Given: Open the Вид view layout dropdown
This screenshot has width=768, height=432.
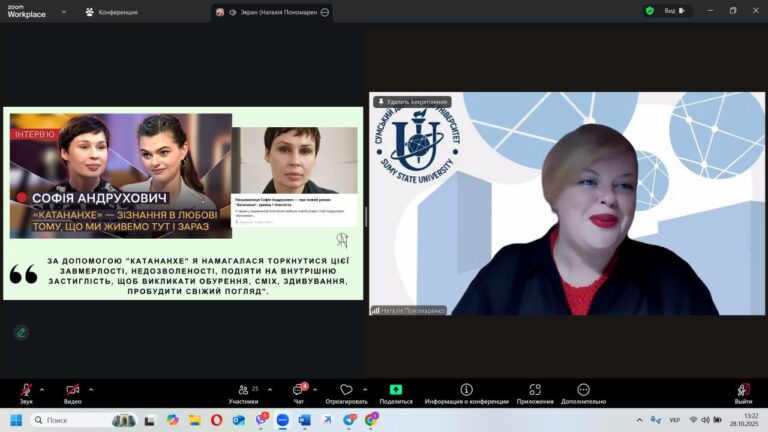Looking at the screenshot, I should [675, 11].
